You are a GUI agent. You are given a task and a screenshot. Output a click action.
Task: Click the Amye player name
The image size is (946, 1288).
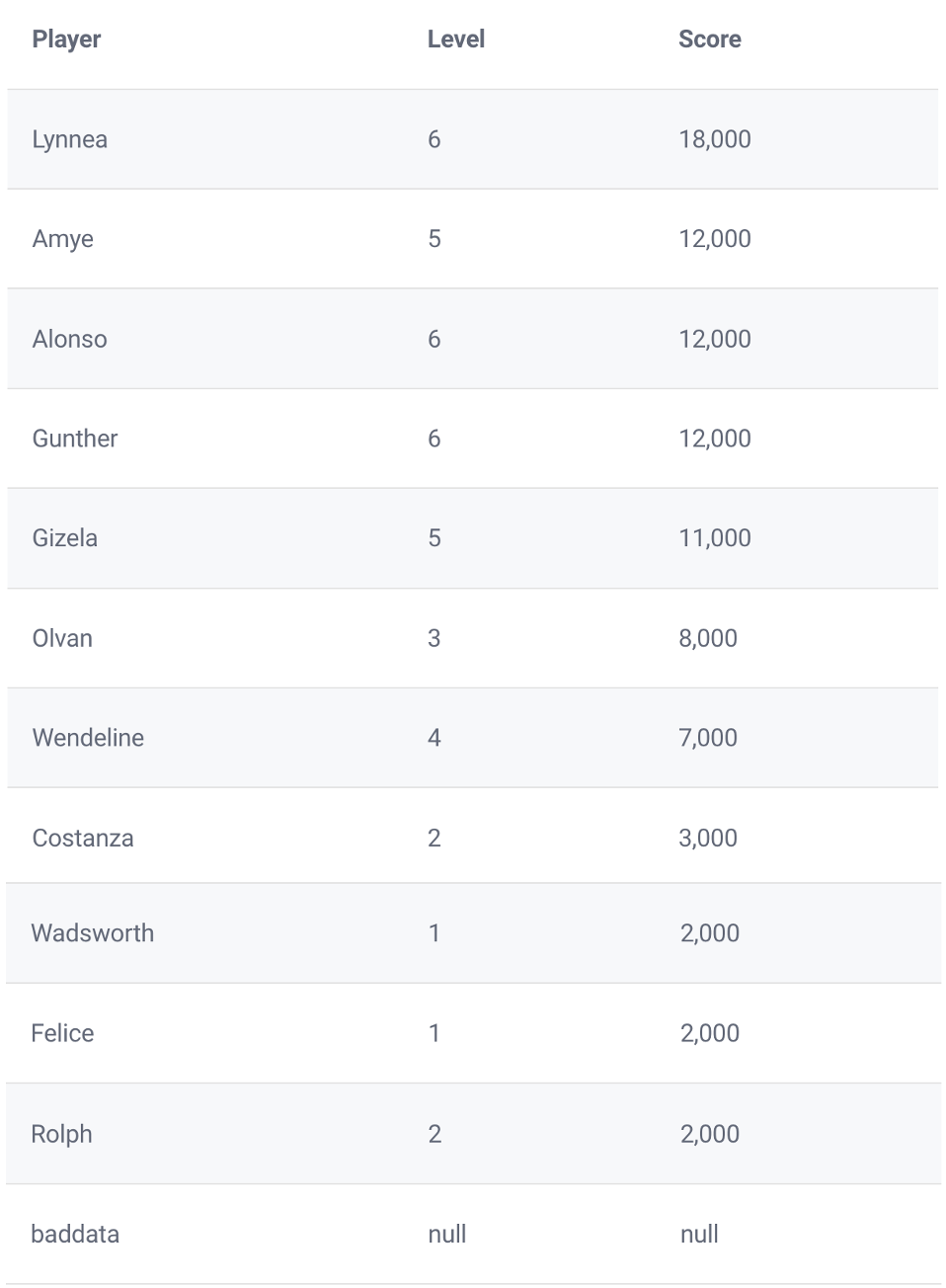63,239
